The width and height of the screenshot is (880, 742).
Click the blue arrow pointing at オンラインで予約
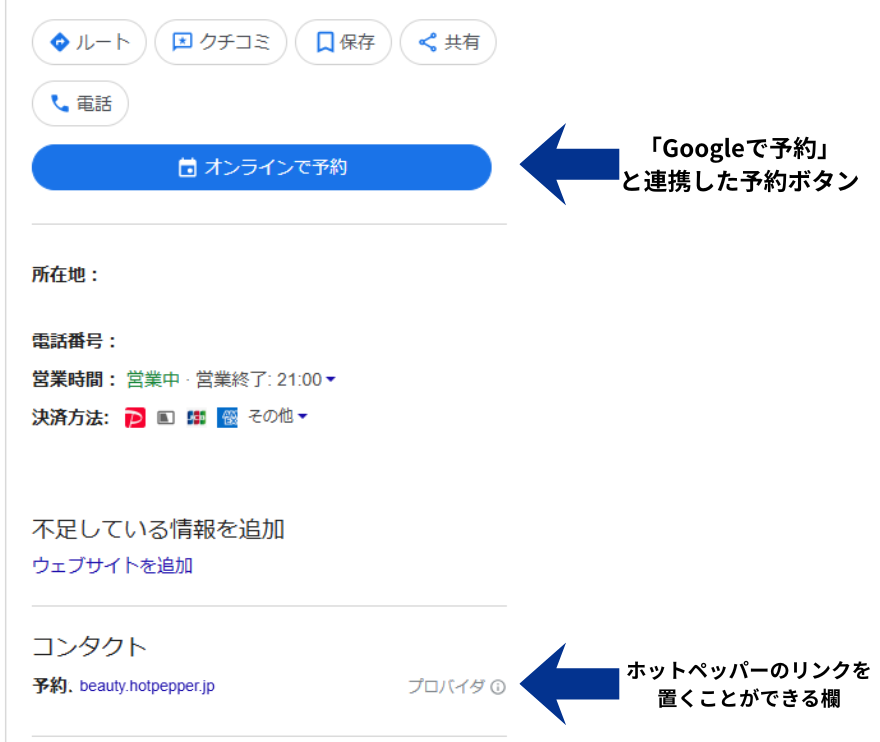click(560, 165)
